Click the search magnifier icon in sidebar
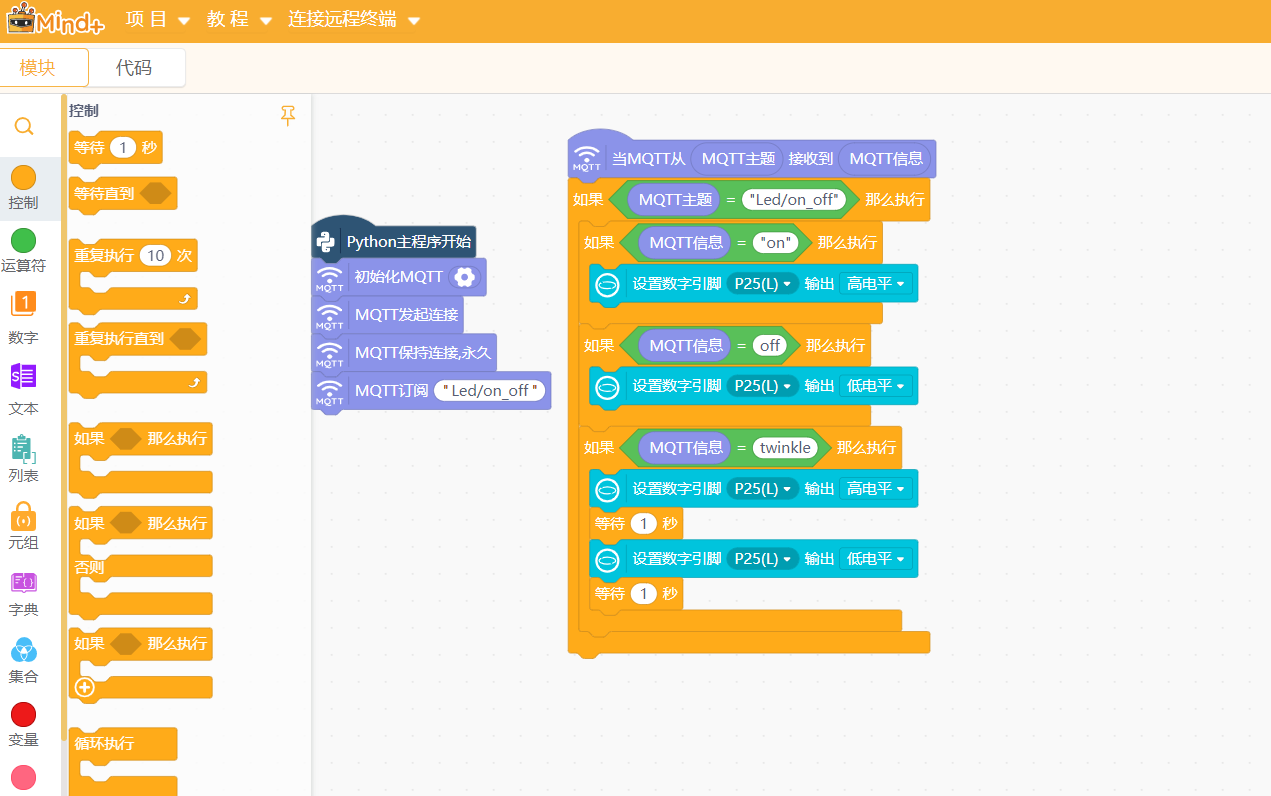The height and width of the screenshot is (796, 1271). tap(24, 126)
